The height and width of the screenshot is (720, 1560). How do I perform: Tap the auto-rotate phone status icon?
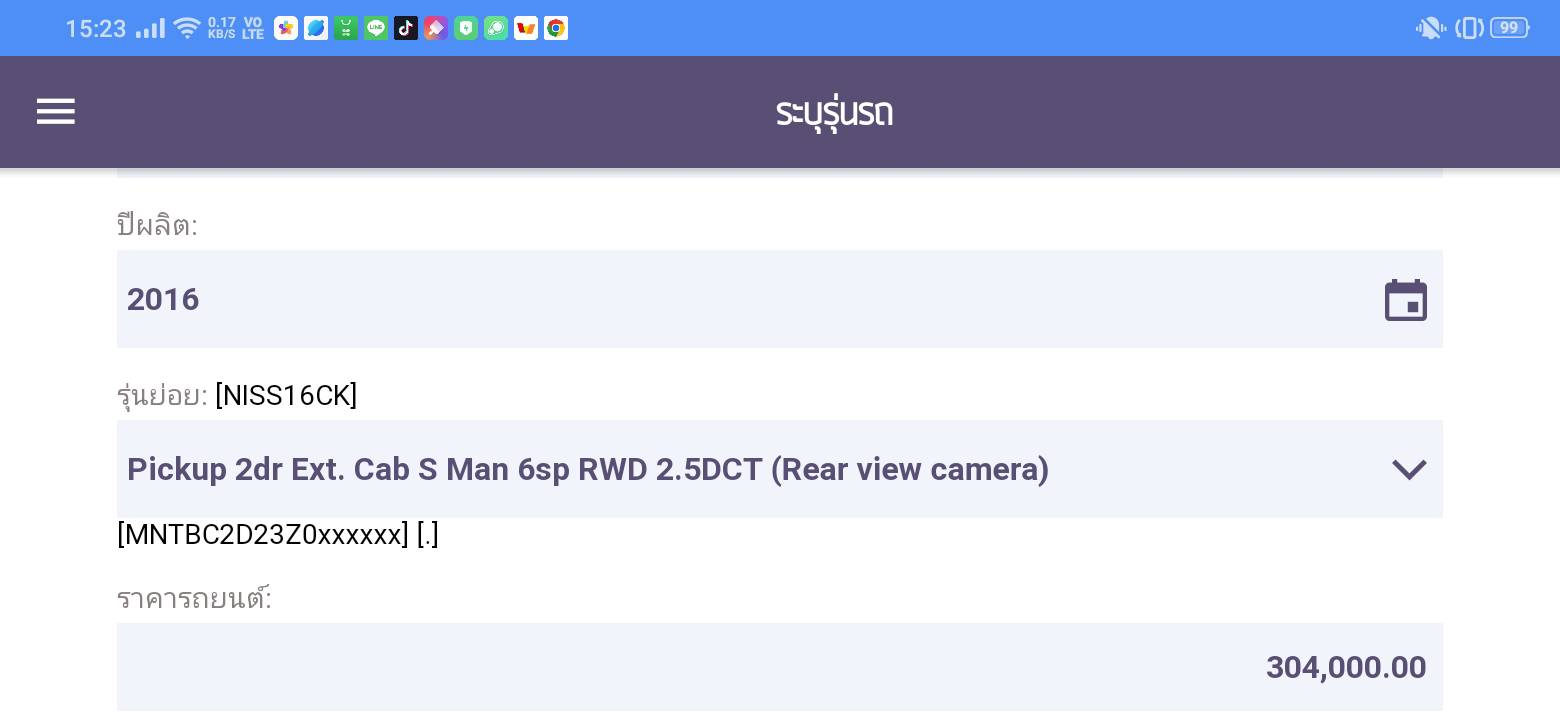pyautogui.click(x=1469, y=28)
